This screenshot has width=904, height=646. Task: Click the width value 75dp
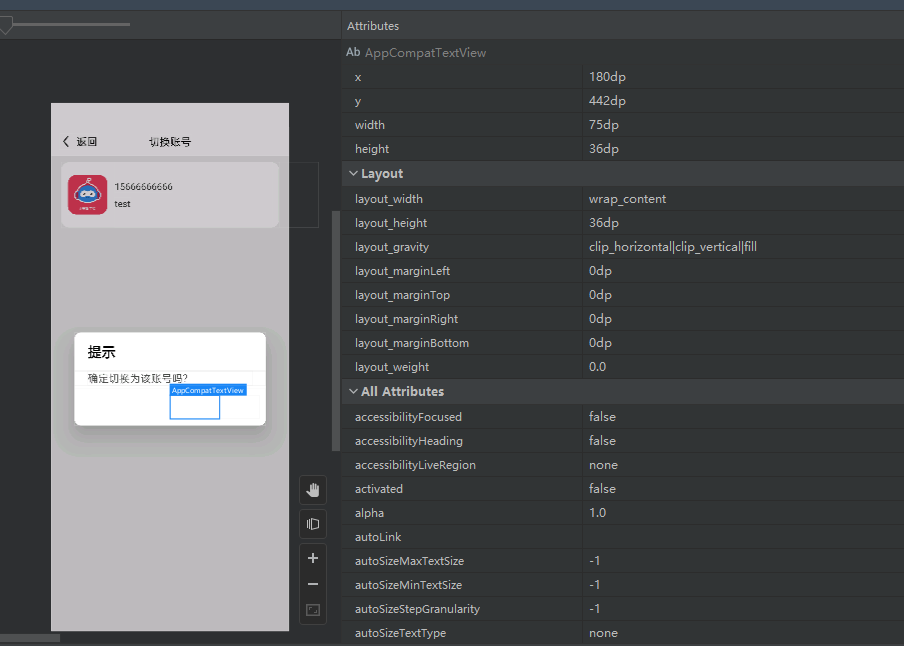[604, 125]
